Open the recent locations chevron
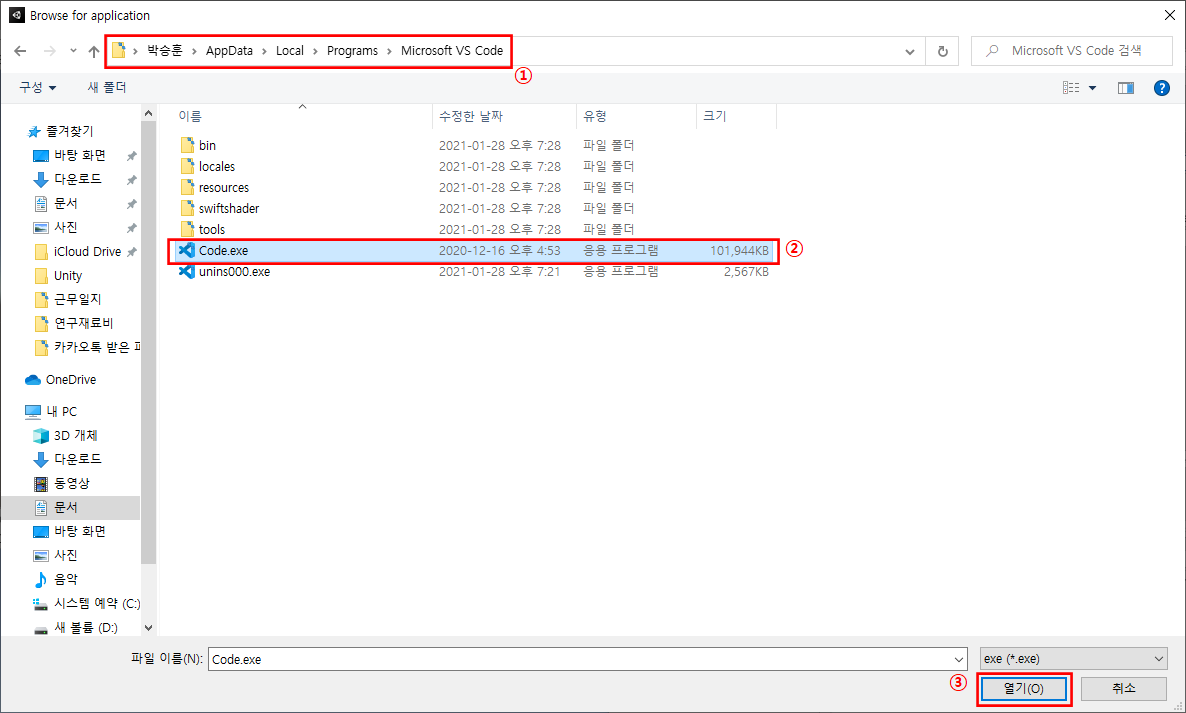Screen dimensions: 1186x713 click(x=73, y=51)
